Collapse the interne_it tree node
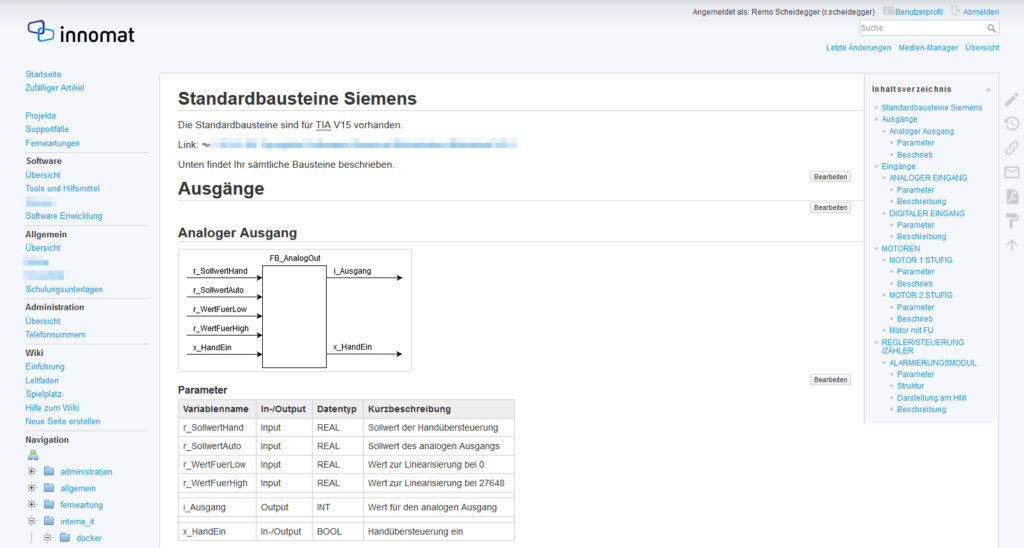Viewport: 1024px width, 548px height. 31,521
